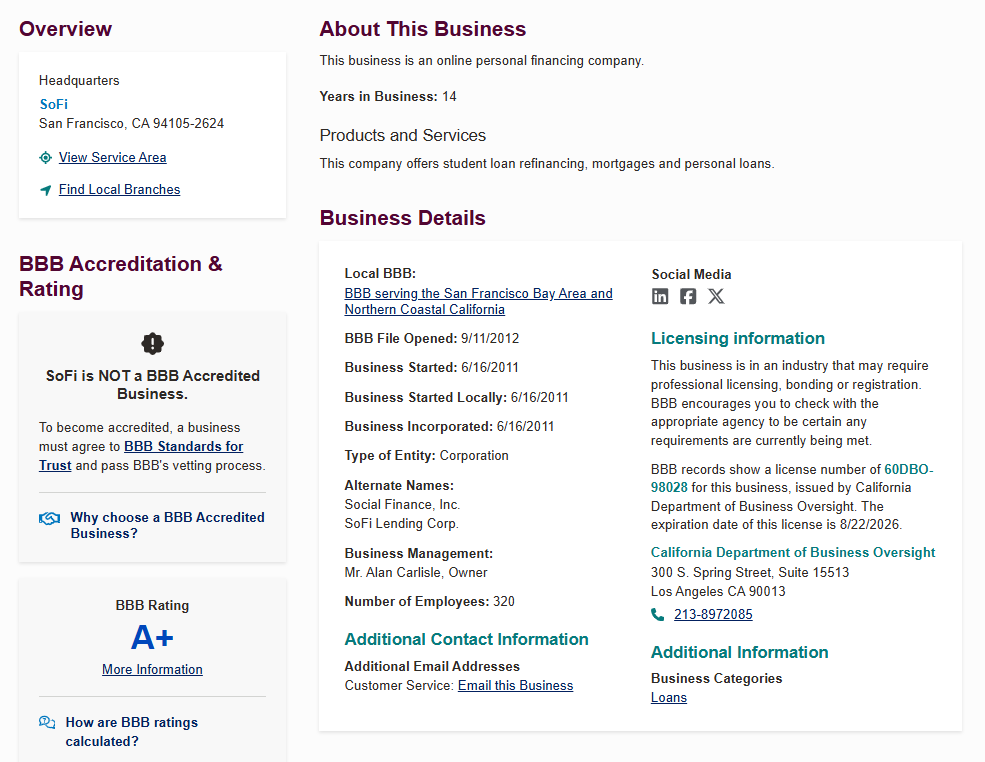Viewport: 985px width, 762px height.
Task: Open Why choose a BBB Accredited Business
Action: [167, 525]
